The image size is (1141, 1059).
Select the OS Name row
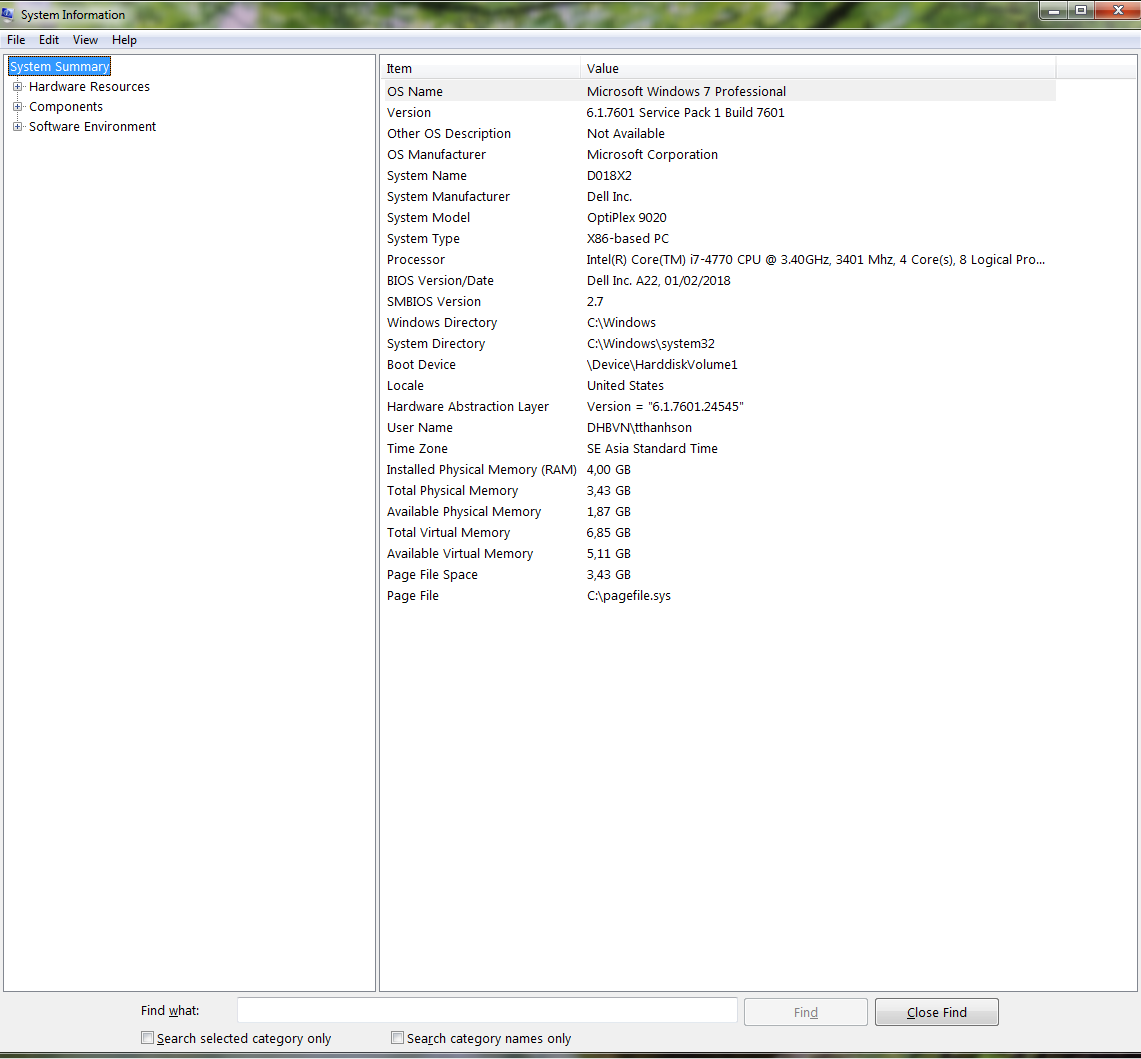[719, 92]
